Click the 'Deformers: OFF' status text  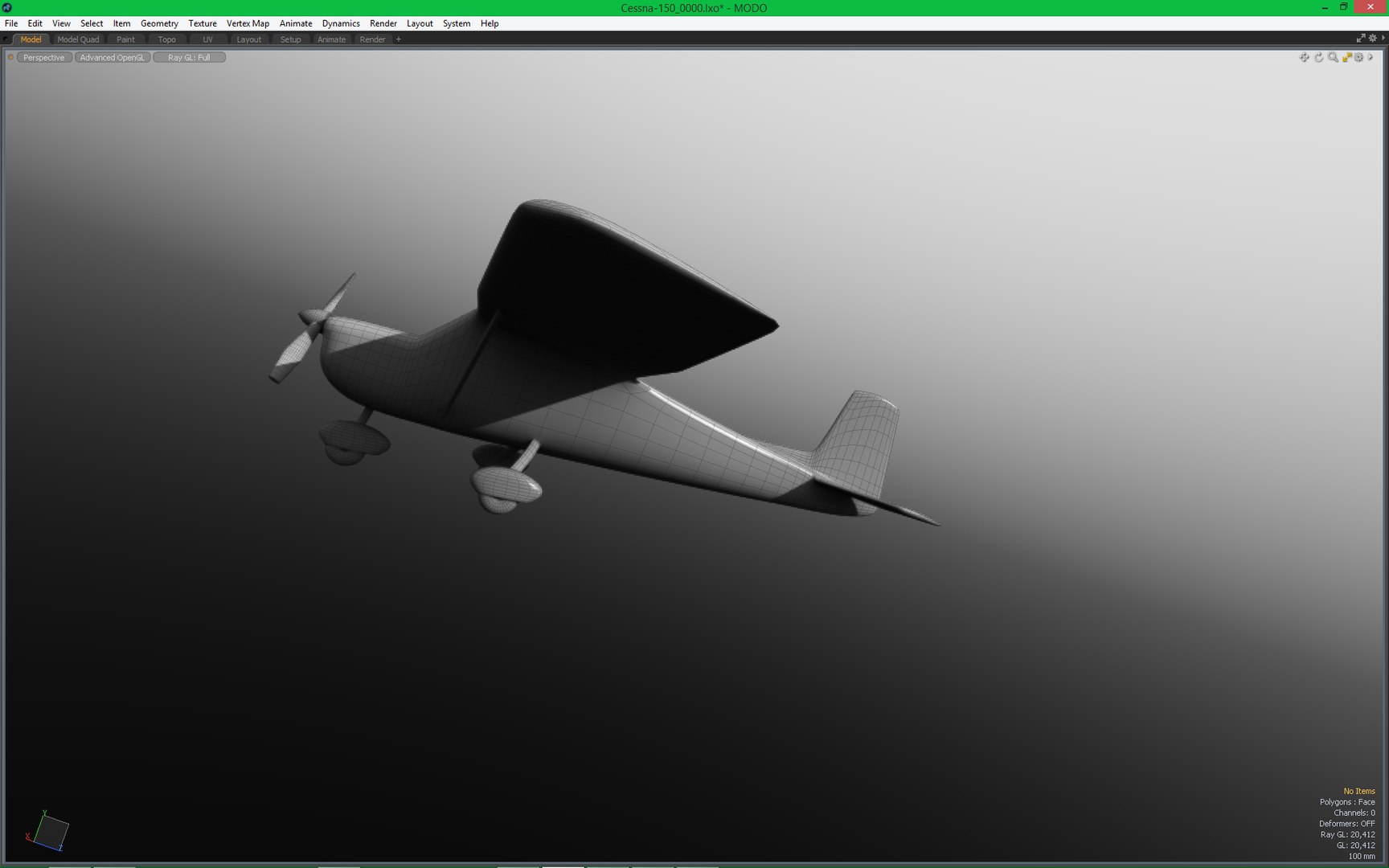click(x=1347, y=824)
